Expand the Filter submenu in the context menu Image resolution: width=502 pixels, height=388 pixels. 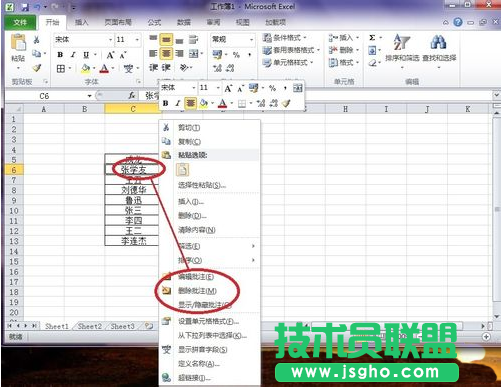click(x=209, y=246)
